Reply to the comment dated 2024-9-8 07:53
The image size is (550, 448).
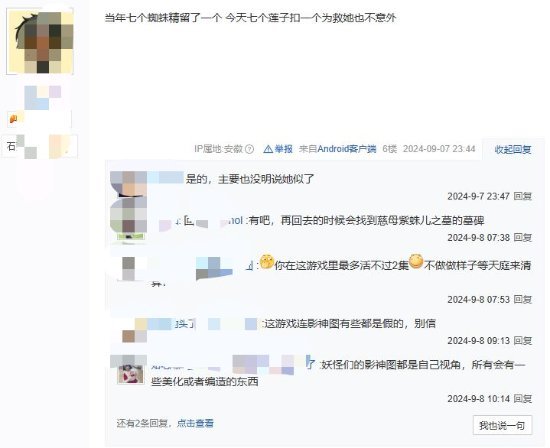tap(523, 299)
